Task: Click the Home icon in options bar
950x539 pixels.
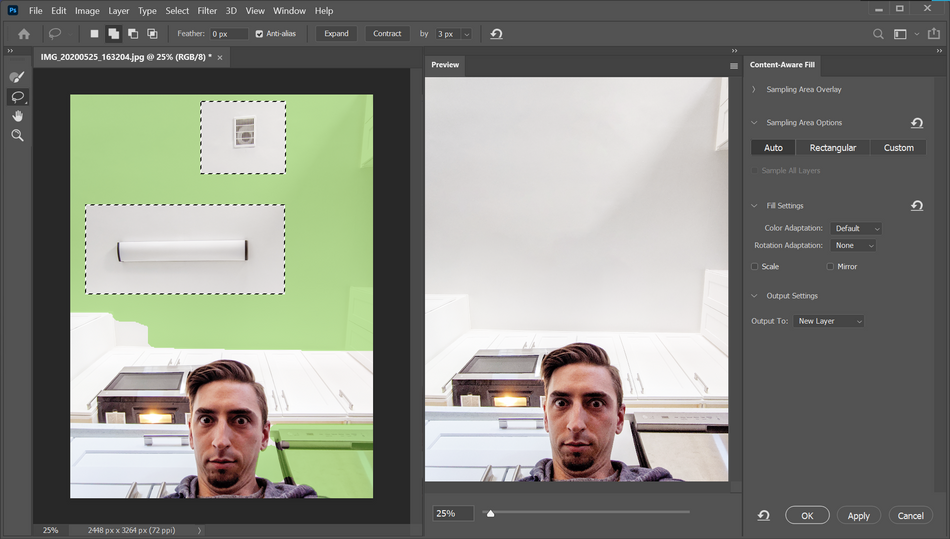Action: pyautogui.click(x=24, y=34)
